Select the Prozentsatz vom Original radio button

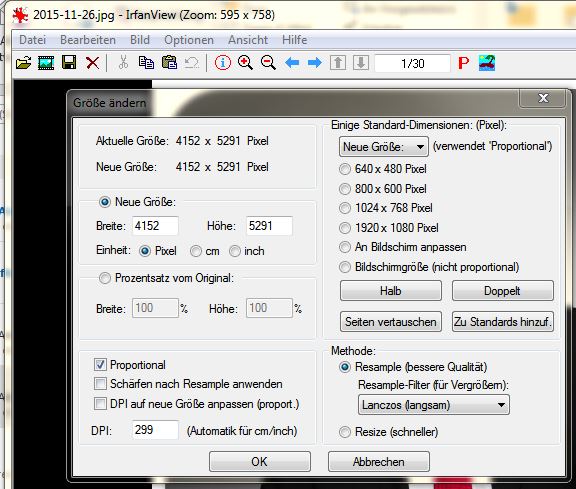tap(105, 278)
